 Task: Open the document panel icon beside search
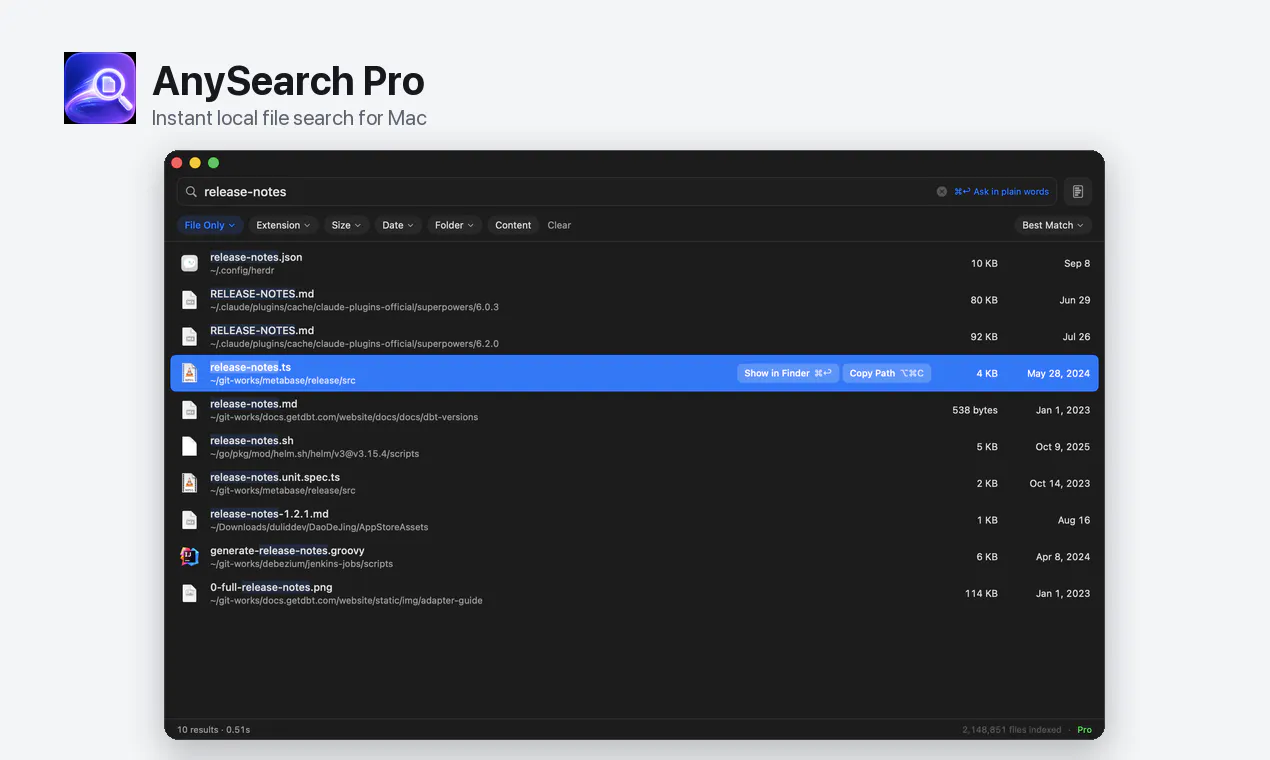1078,192
